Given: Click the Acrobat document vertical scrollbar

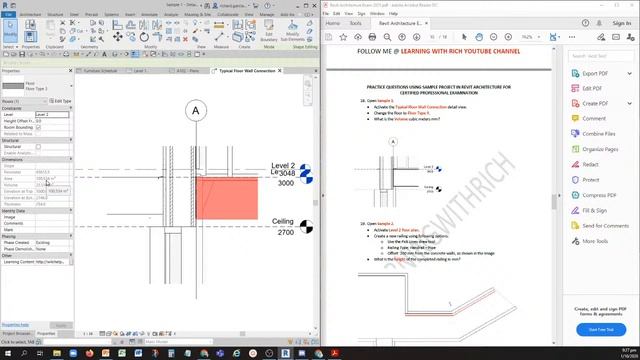Looking at the screenshot, I should coord(554,202).
